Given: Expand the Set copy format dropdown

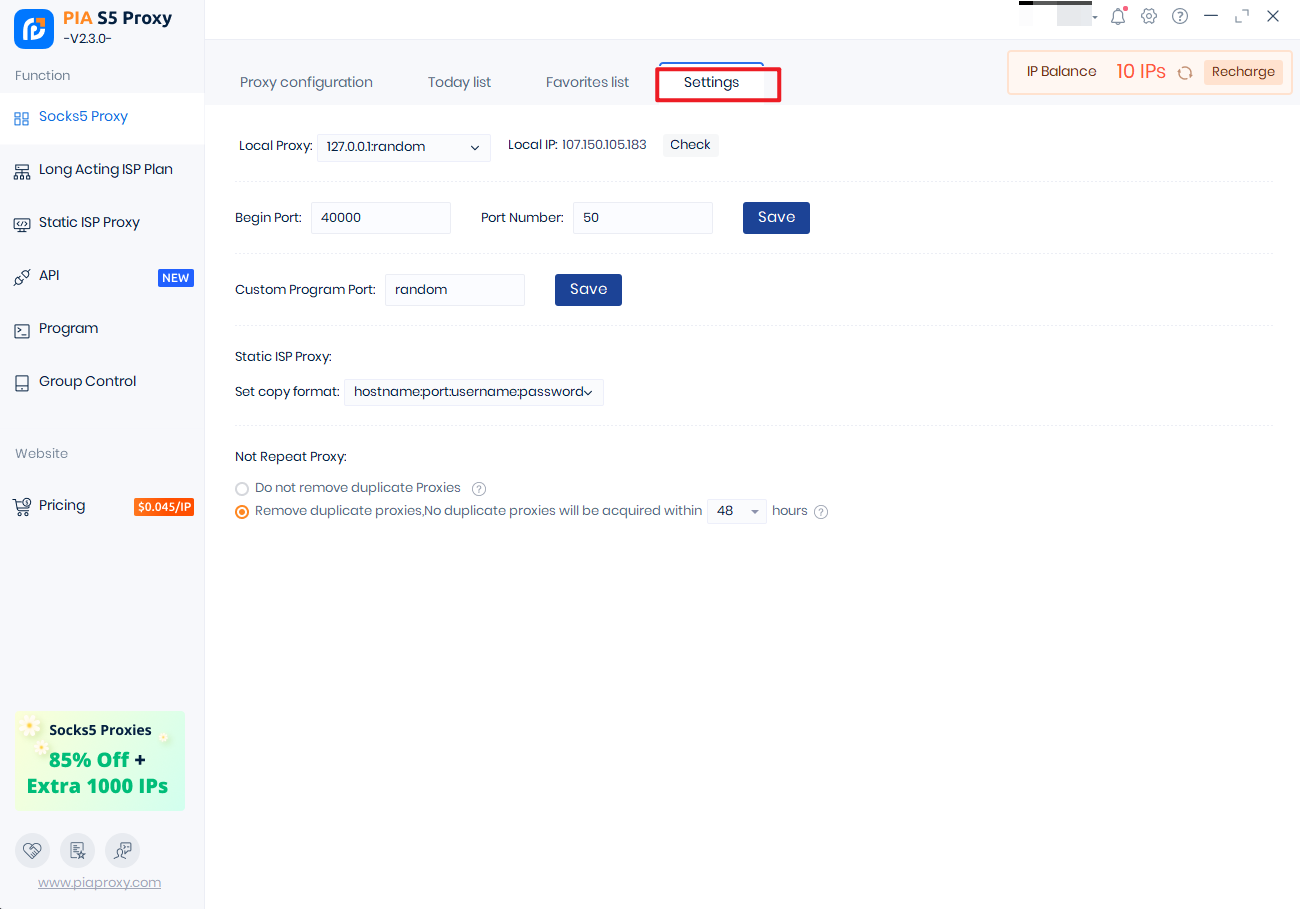Looking at the screenshot, I should pos(473,392).
